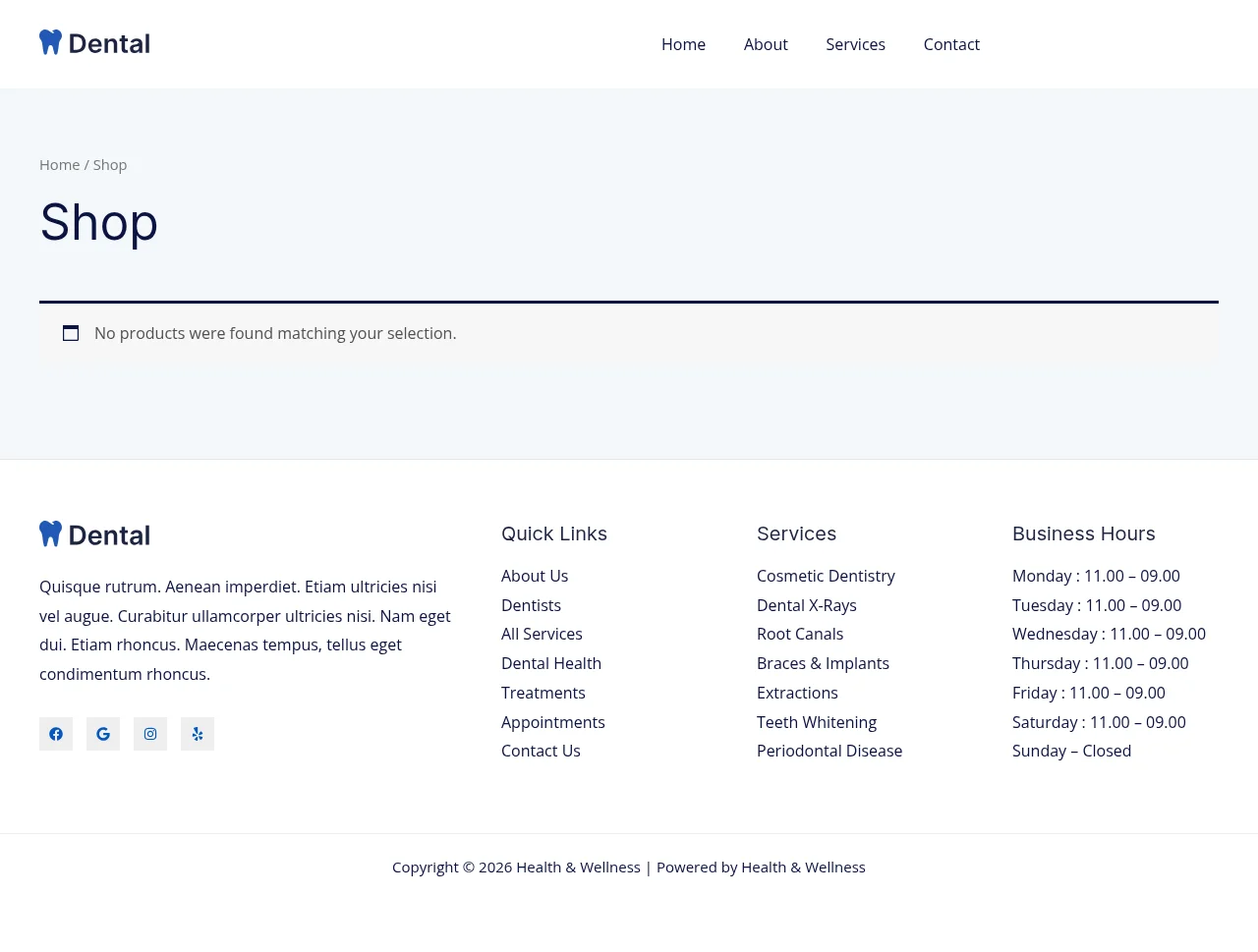View the Root Canals service link
Image resolution: width=1258 pixels, height=952 pixels.
tap(800, 634)
